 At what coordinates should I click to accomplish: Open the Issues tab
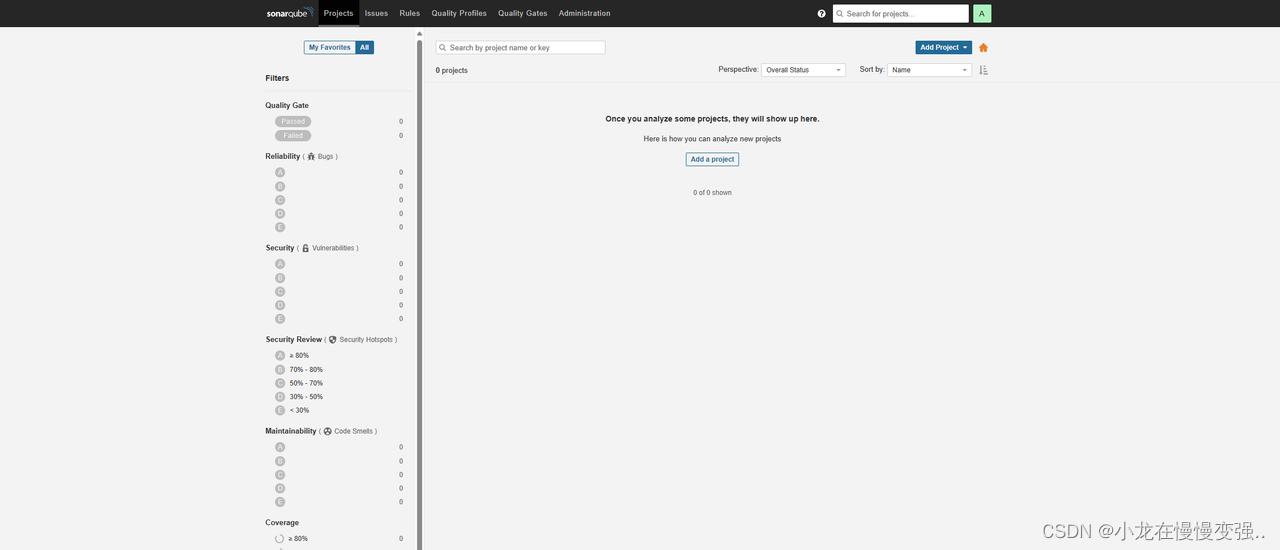point(376,13)
